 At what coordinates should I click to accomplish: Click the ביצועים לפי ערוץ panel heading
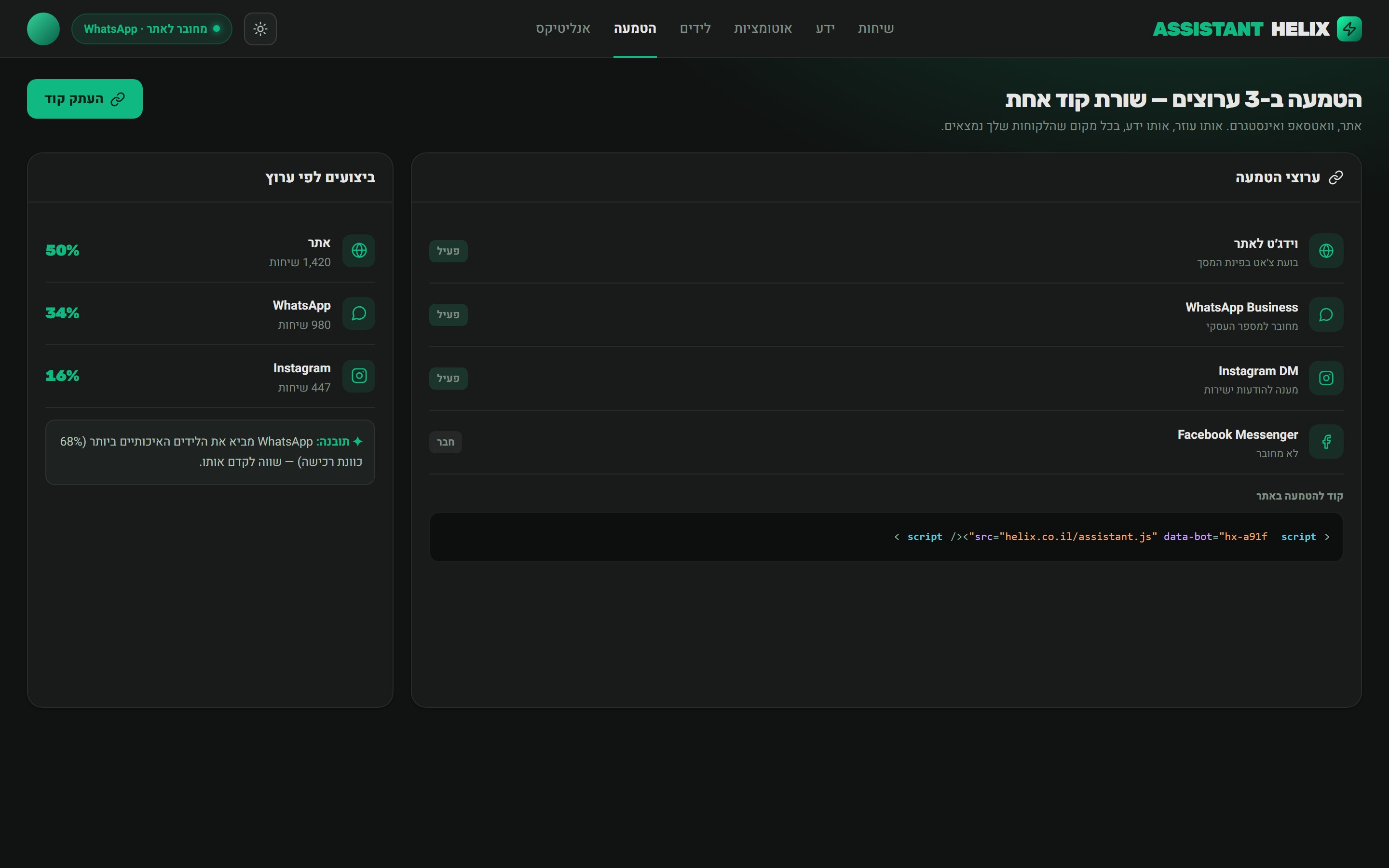click(320, 177)
